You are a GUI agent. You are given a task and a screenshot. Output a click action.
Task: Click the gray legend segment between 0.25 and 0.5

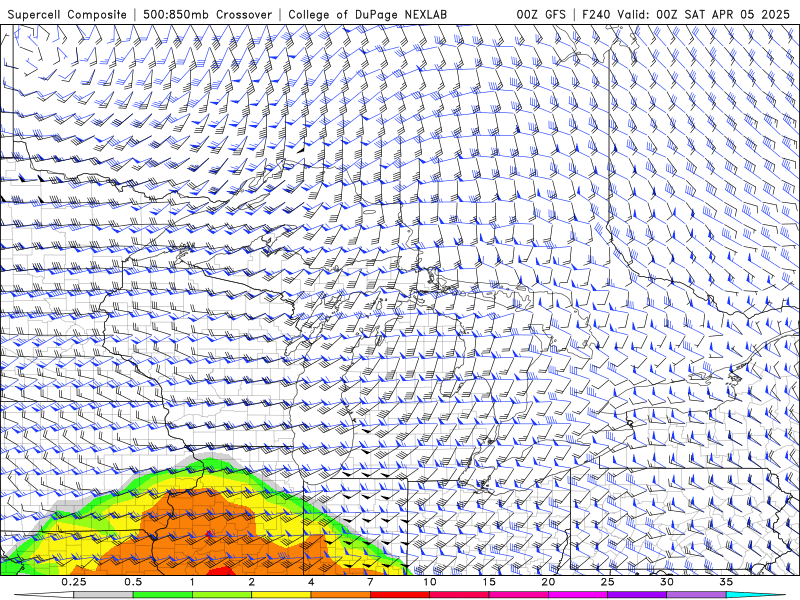pos(103,595)
